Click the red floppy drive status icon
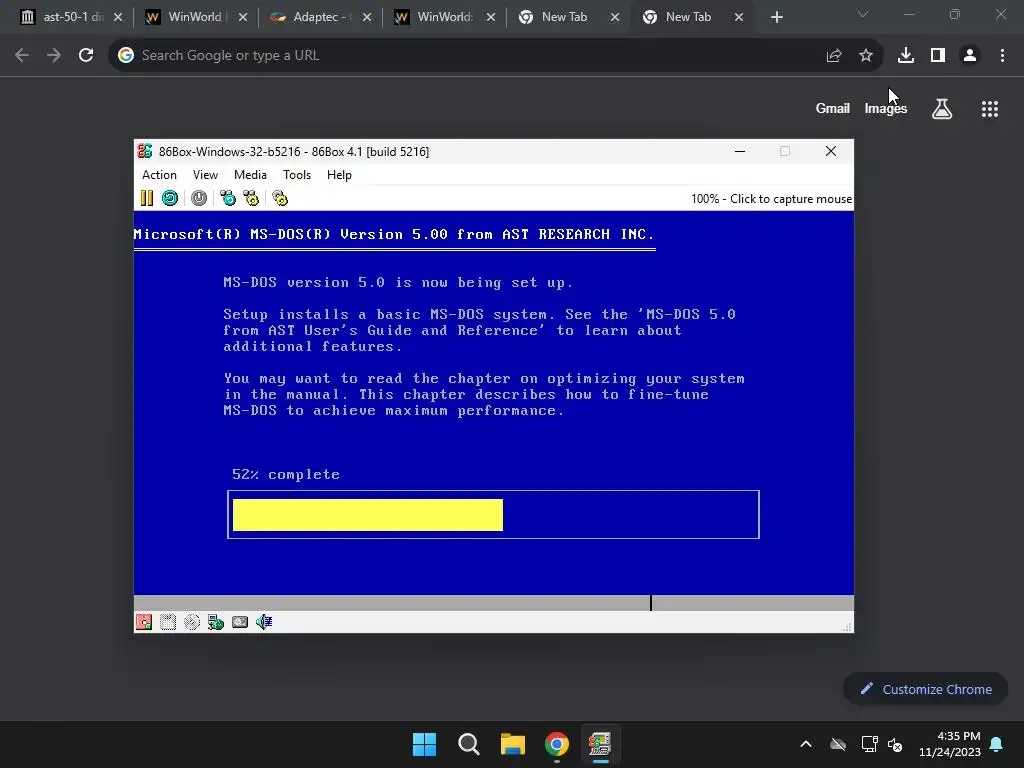The width and height of the screenshot is (1024, 768). tap(144, 622)
